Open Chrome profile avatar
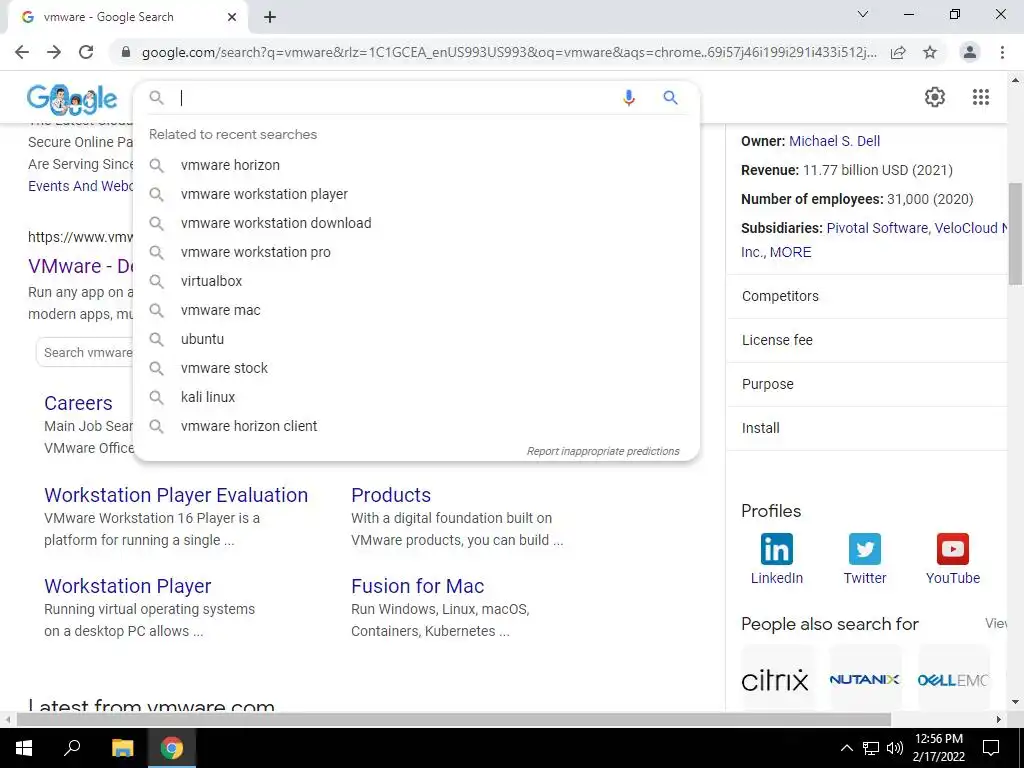The image size is (1024, 768). point(970,52)
